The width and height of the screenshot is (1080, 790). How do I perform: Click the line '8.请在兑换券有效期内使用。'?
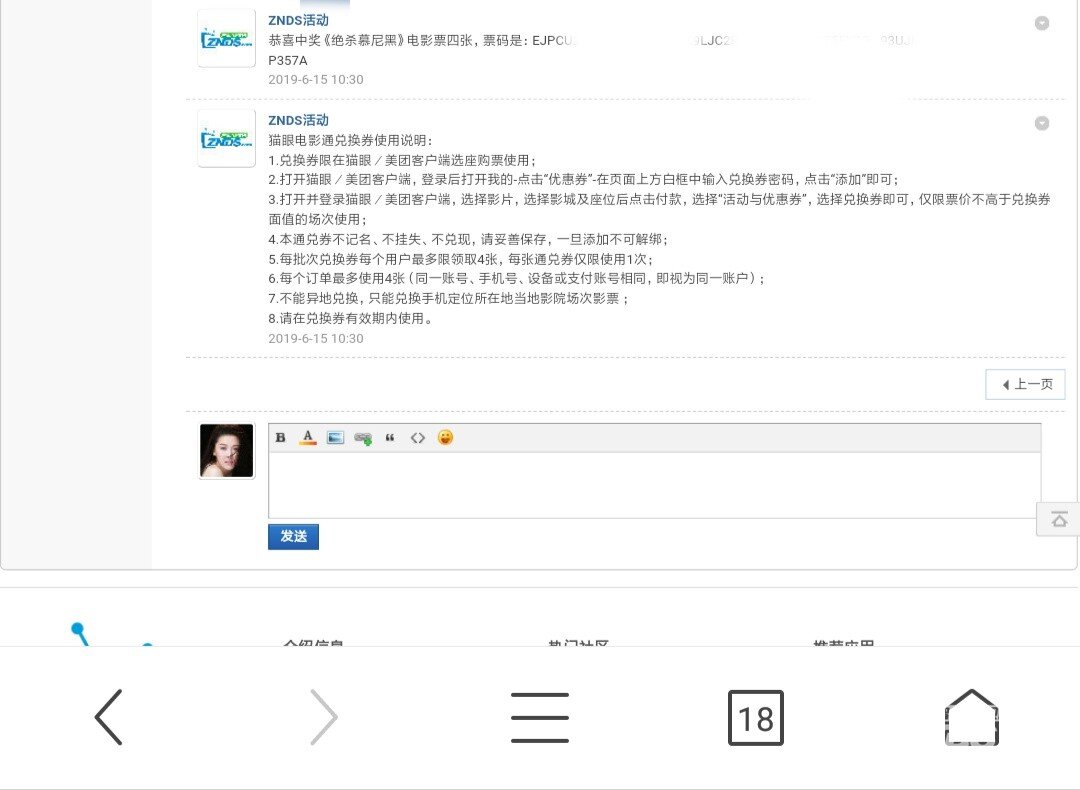351,319
